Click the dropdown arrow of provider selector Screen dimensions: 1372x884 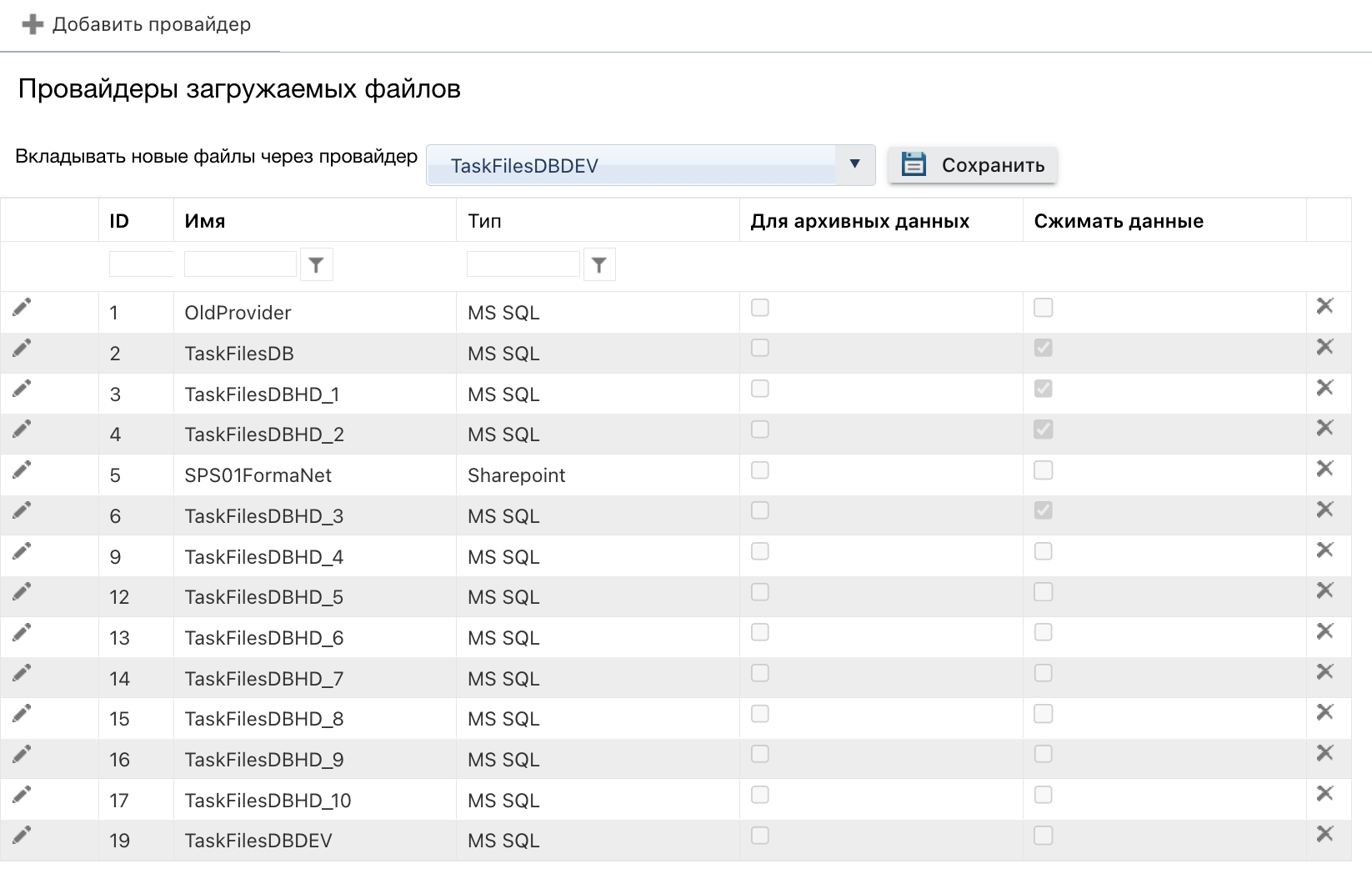click(x=855, y=164)
